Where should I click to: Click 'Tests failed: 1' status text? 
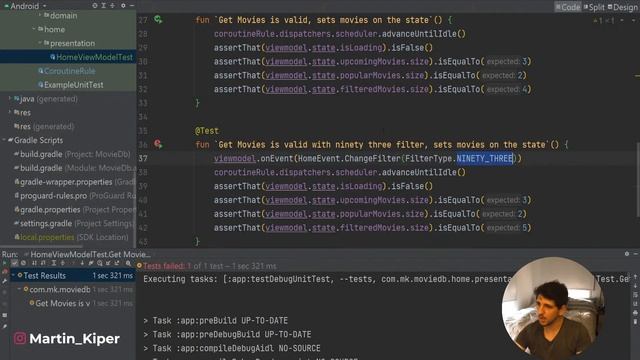click(167, 266)
